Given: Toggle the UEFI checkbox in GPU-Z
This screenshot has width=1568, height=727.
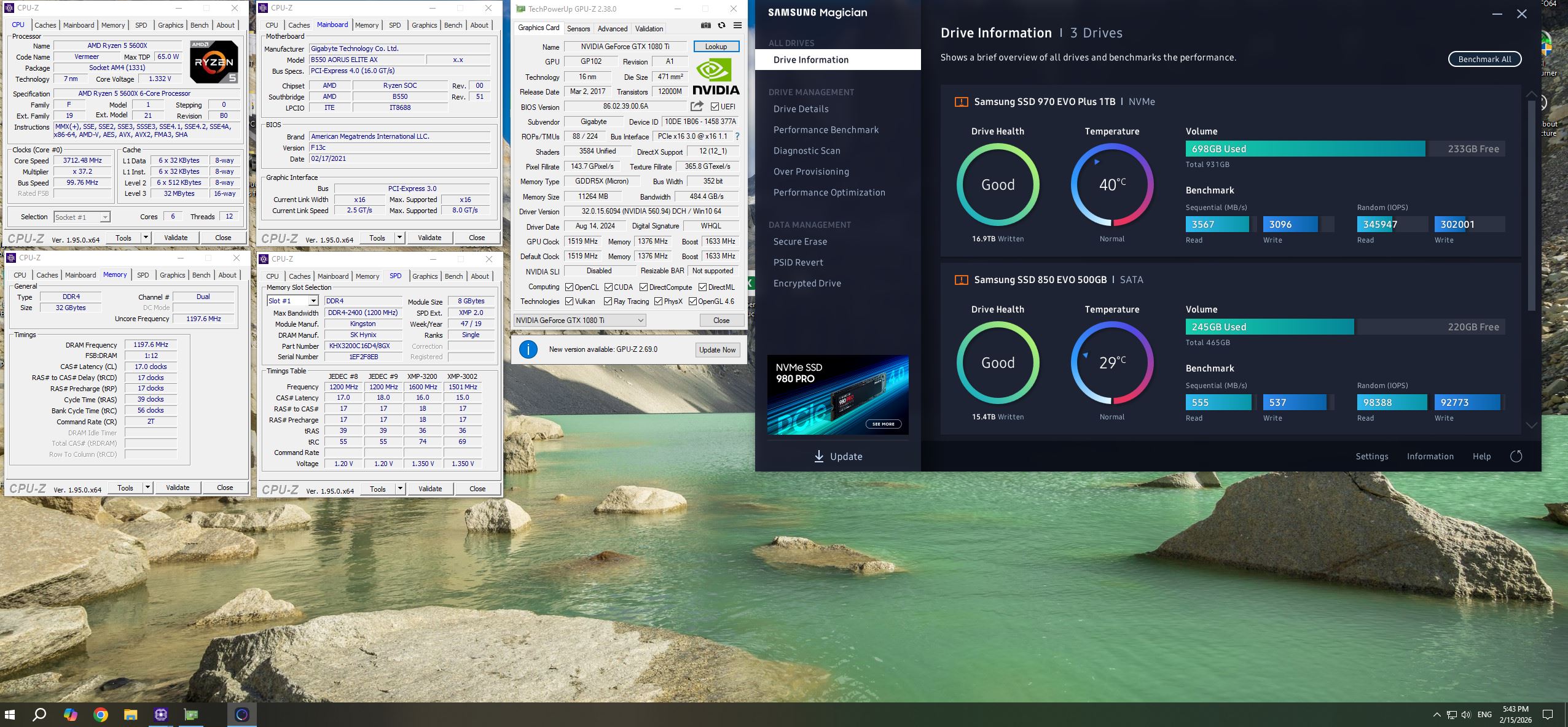Looking at the screenshot, I should tap(715, 107).
